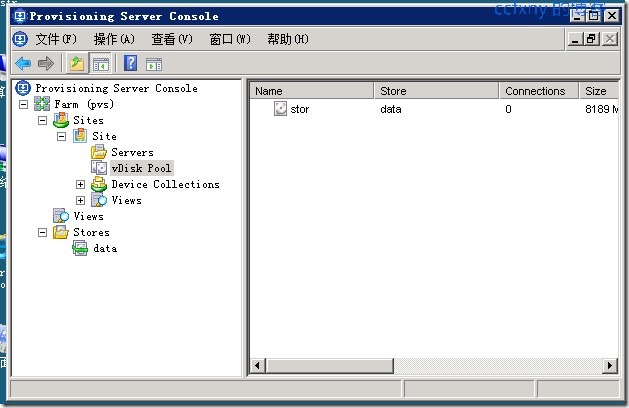Open the 查看(V) menu
This screenshot has width=629, height=408.
(x=172, y=39)
